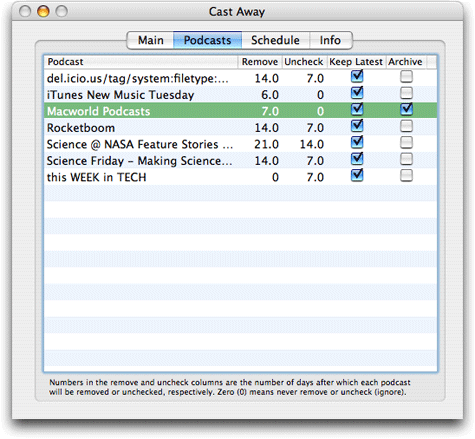Check Archive for iTunes New Music Tuesday

coord(406,93)
